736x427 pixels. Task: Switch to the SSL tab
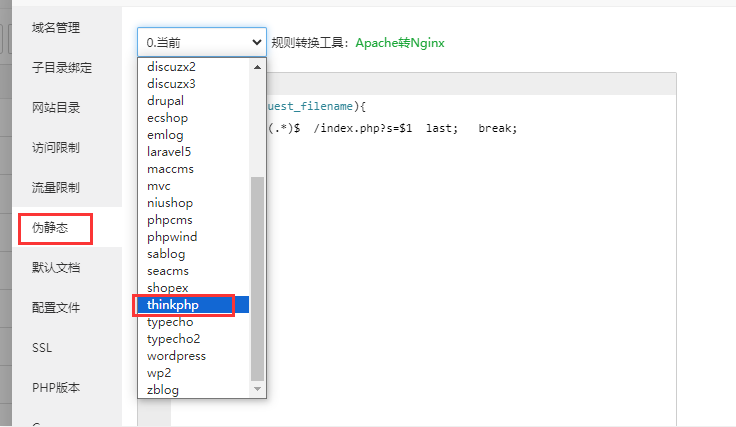click(42, 348)
